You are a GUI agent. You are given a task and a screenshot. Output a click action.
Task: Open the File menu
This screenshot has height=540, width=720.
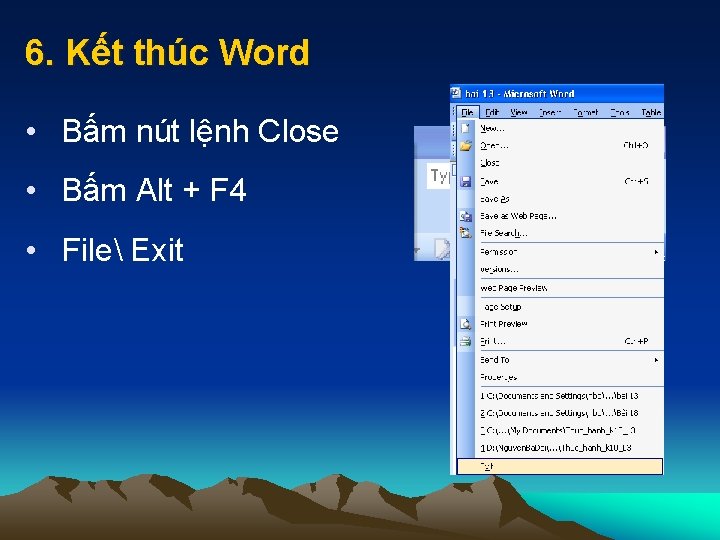coord(467,112)
